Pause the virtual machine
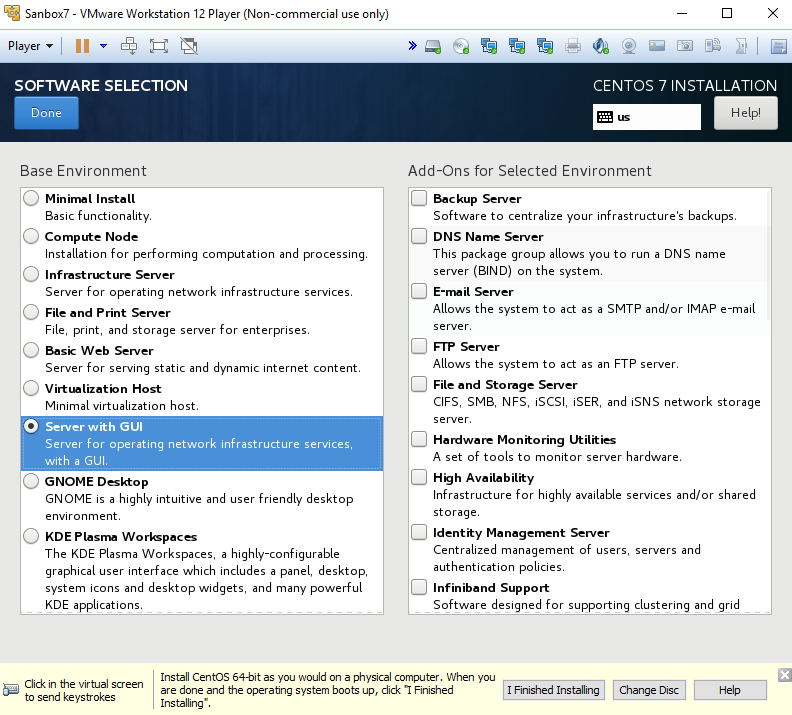792x715 pixels. tap(82, 46)
